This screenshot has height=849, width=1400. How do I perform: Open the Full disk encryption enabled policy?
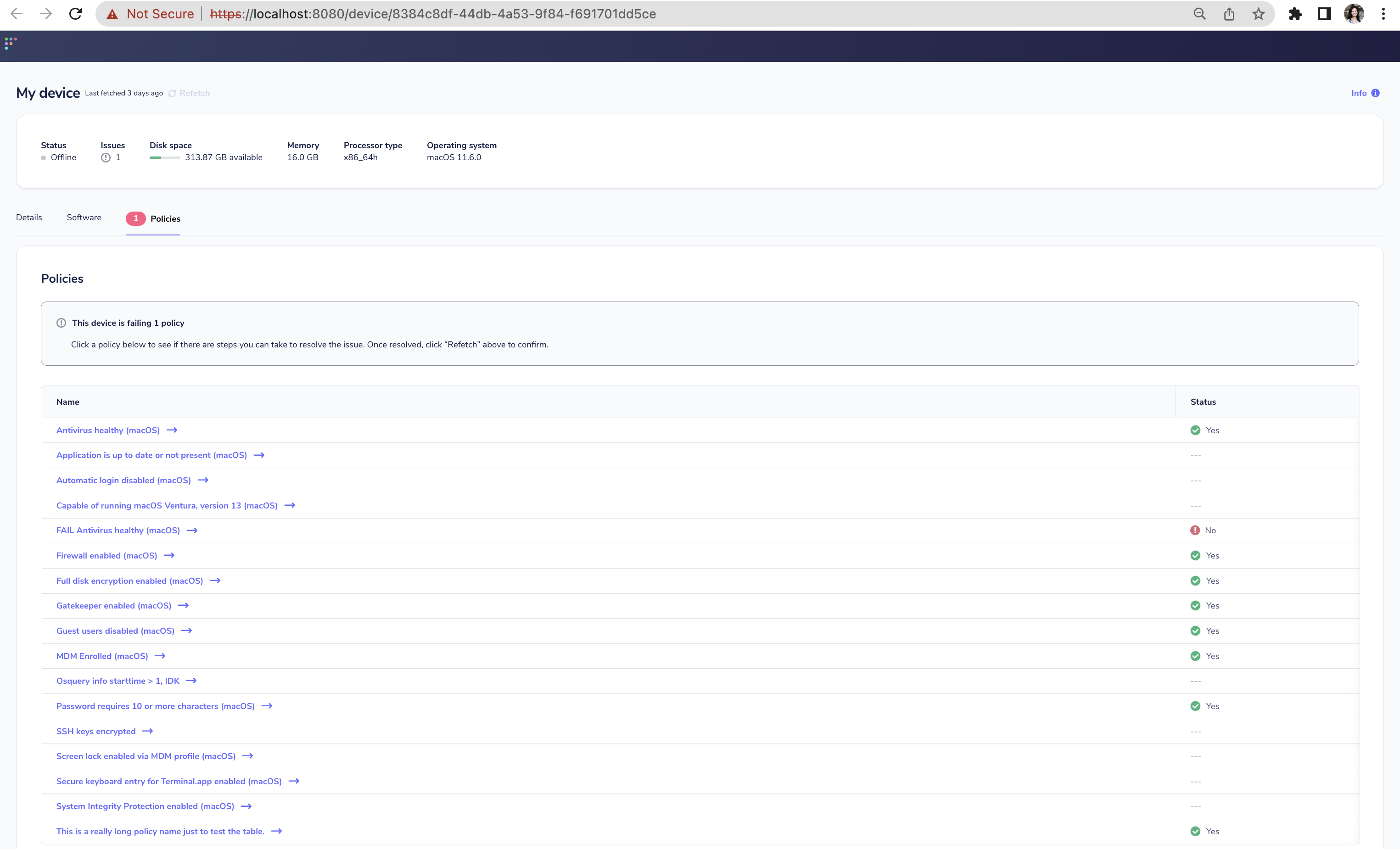tap(129, 581)
